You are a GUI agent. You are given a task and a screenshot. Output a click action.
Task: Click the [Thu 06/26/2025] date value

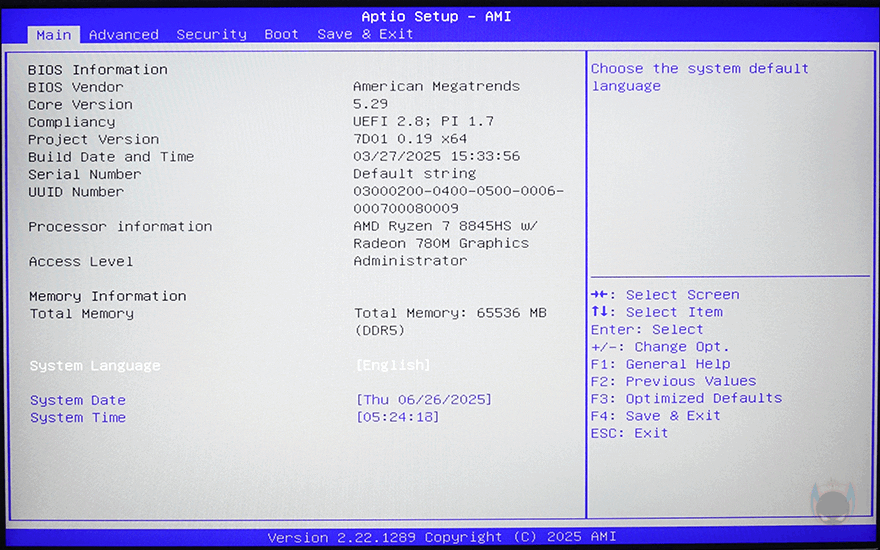tap(424, 400)
